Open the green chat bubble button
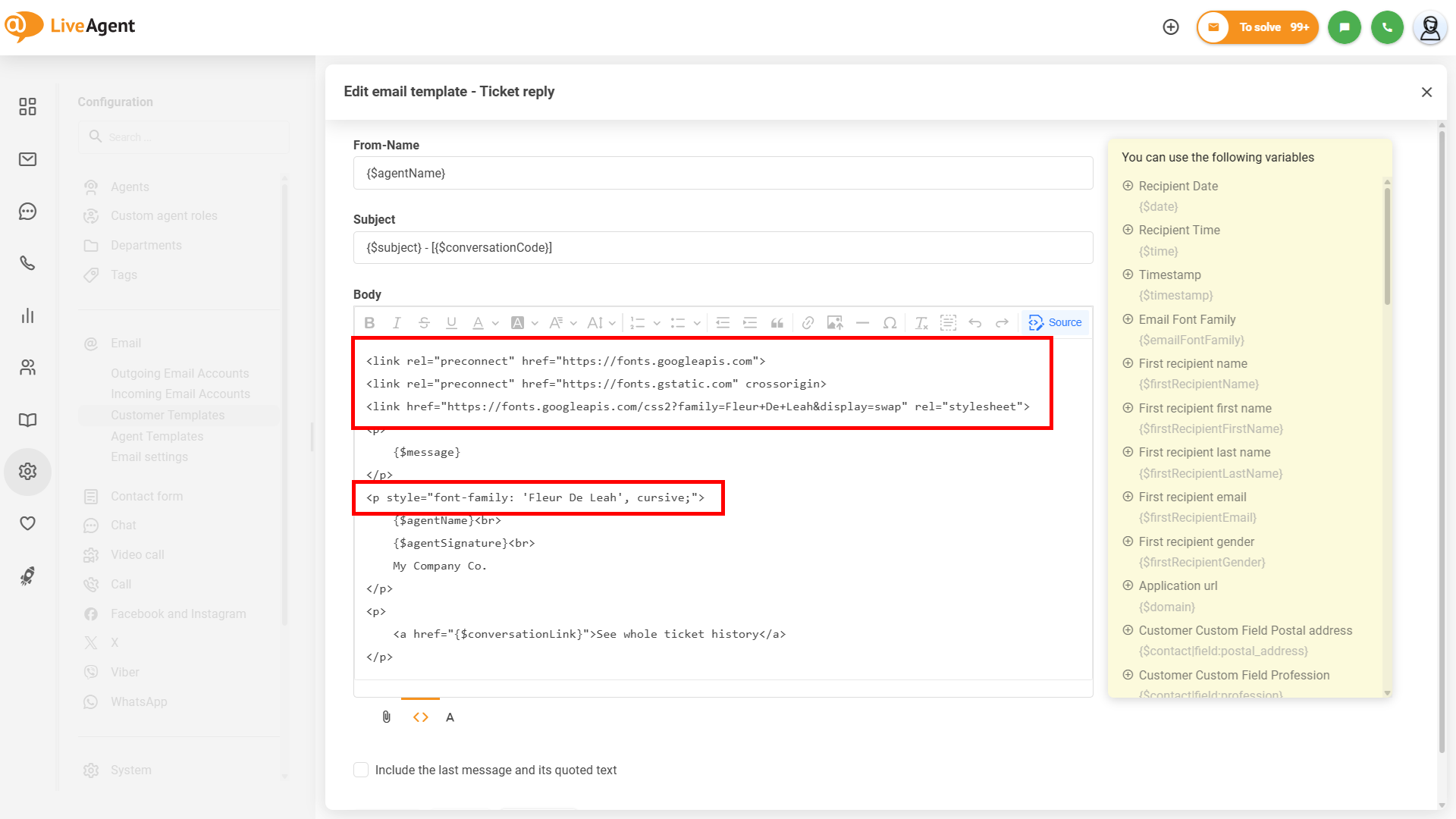The width and height of the screenshot is (1456, 819). tap(1345, 27)
